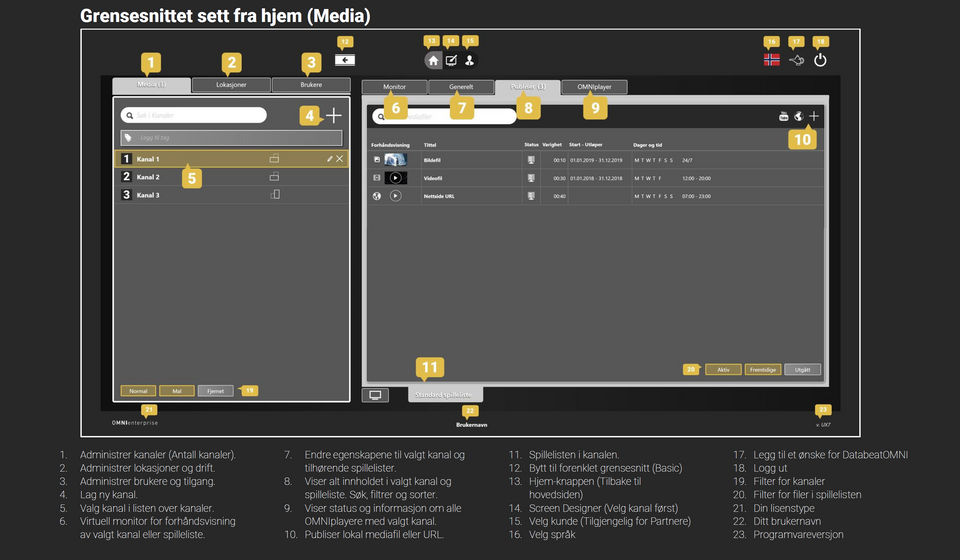The image size is (960, 560).
Task: Click the 01.01.2019 - 31.12.2019 date range
Action: coord(596,160)
